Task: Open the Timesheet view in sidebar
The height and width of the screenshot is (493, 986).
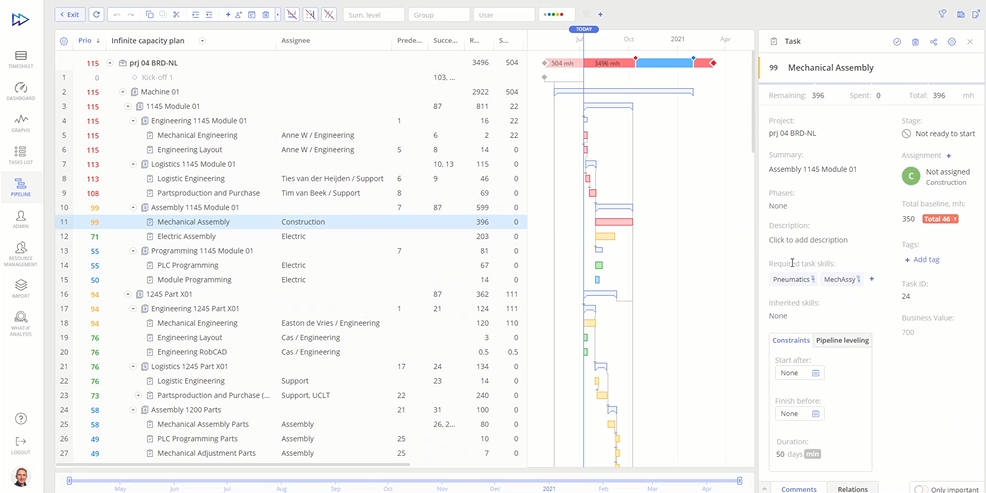Action: pyautogui.click(x=21, y=58)
